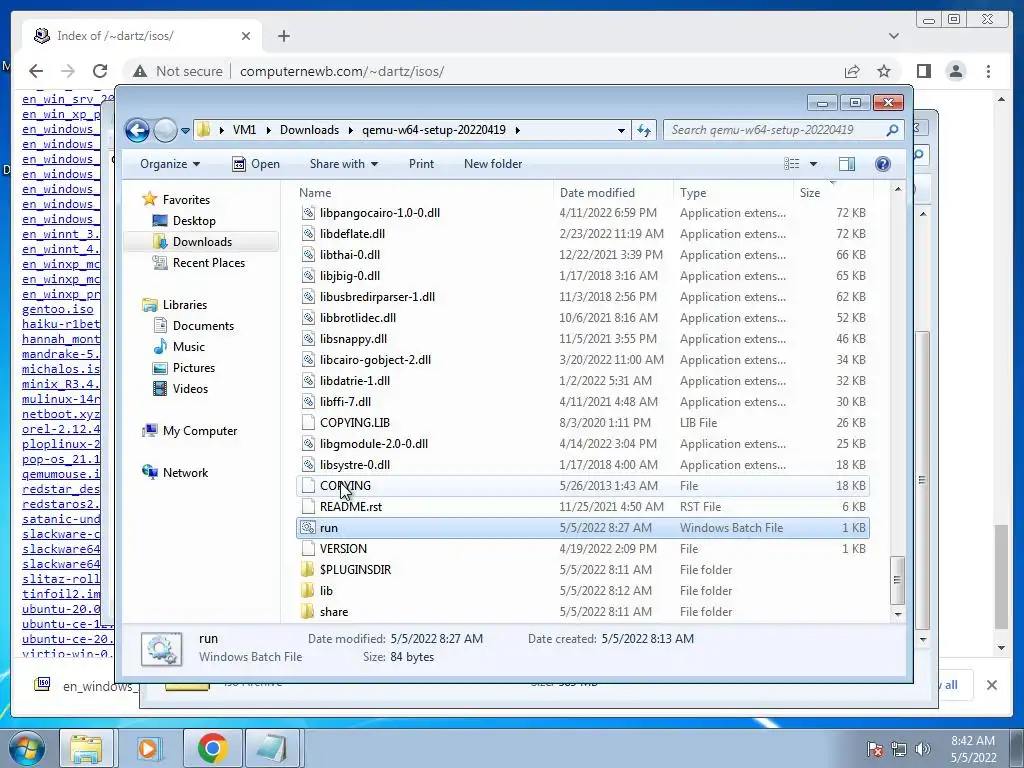
Task: Go back in Chrome
Action: point(36,71)
